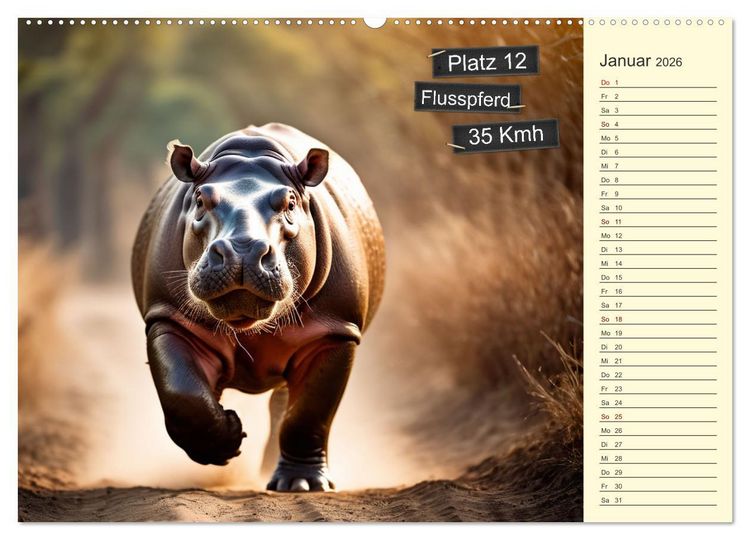Select the 'Do 1' calendar row
Screen dimensions: 750x540
point(658,82)
